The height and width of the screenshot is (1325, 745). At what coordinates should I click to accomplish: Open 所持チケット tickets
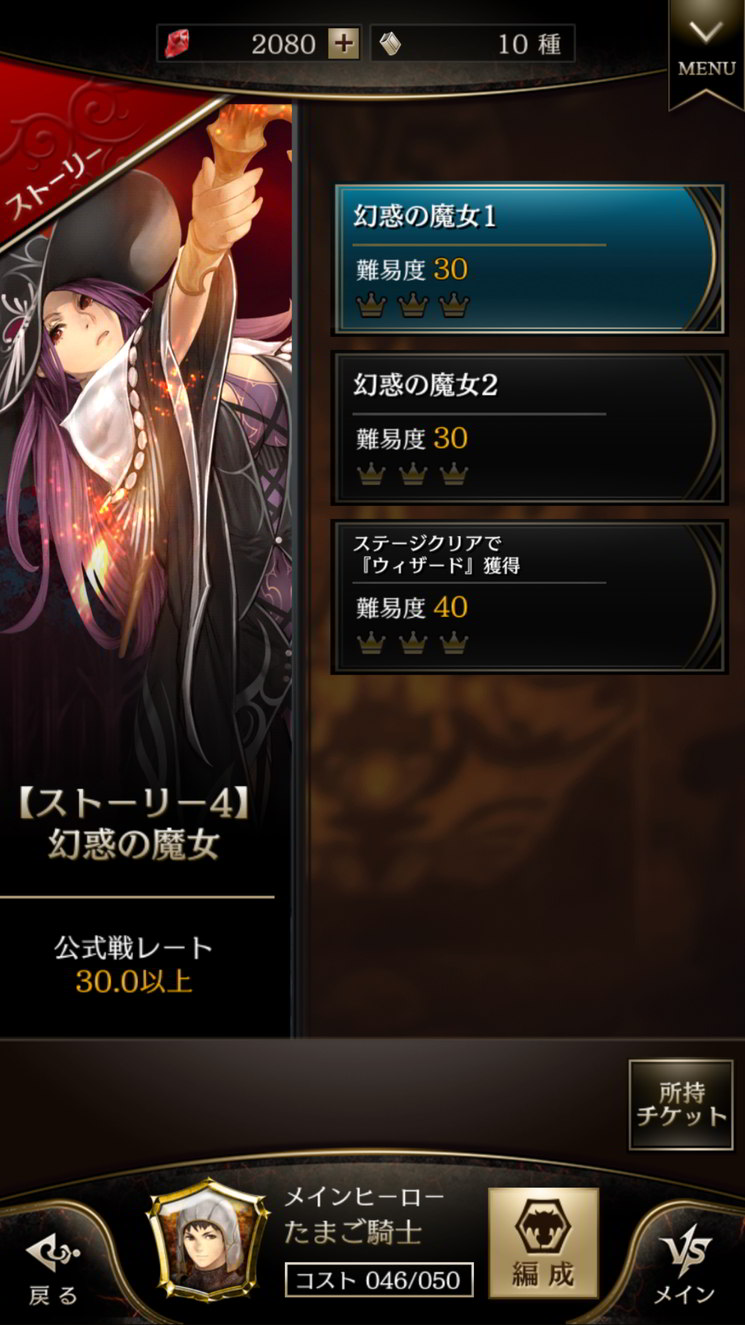(x=680, y=1104)
